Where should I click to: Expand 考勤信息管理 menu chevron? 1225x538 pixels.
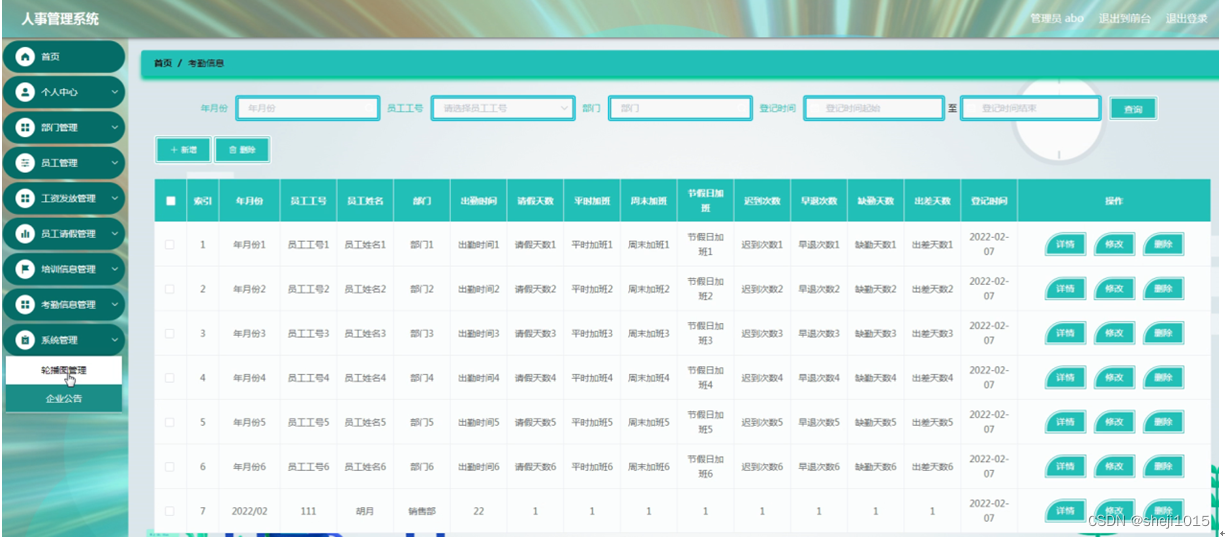pyautogui.click(x=114, y=305)
